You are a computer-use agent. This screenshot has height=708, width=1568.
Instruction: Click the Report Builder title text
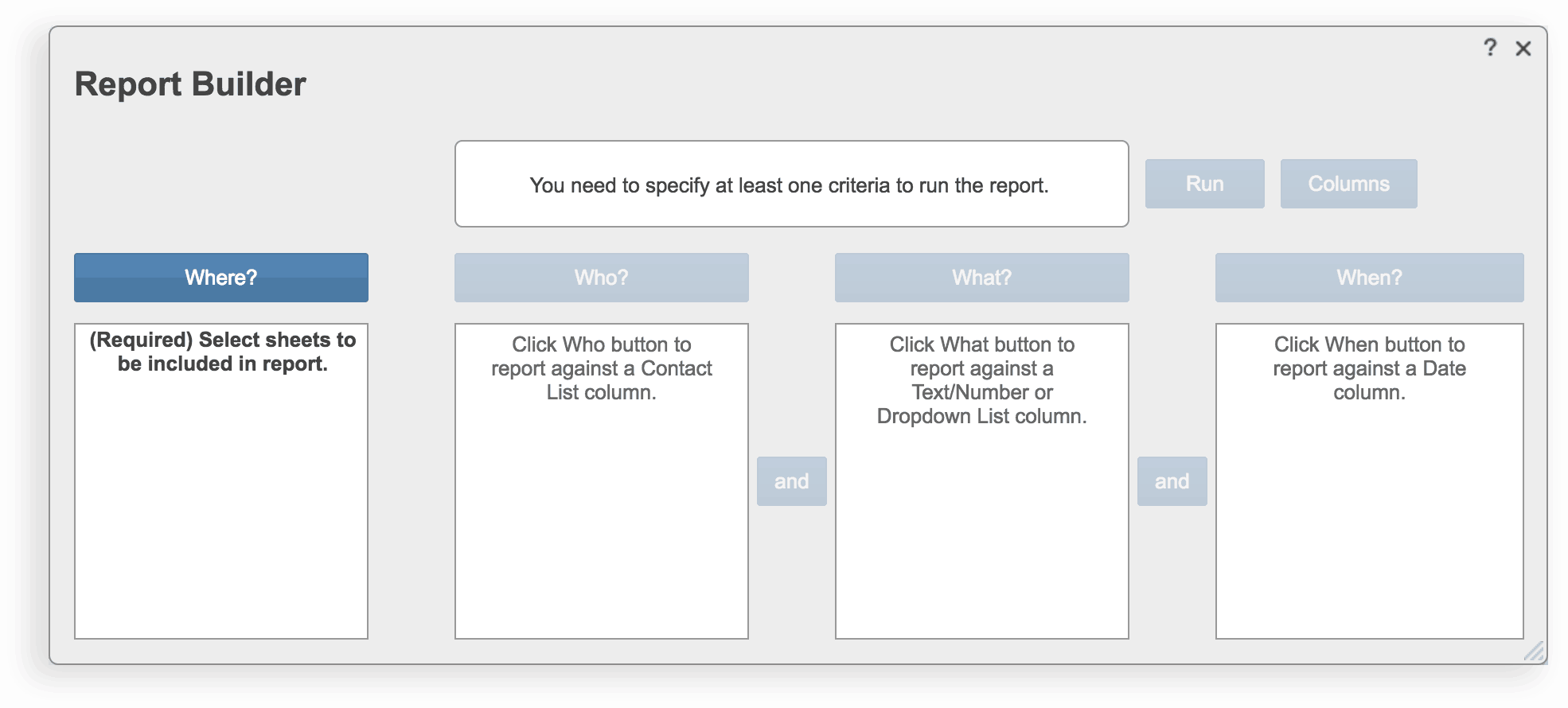coord(190,84)
